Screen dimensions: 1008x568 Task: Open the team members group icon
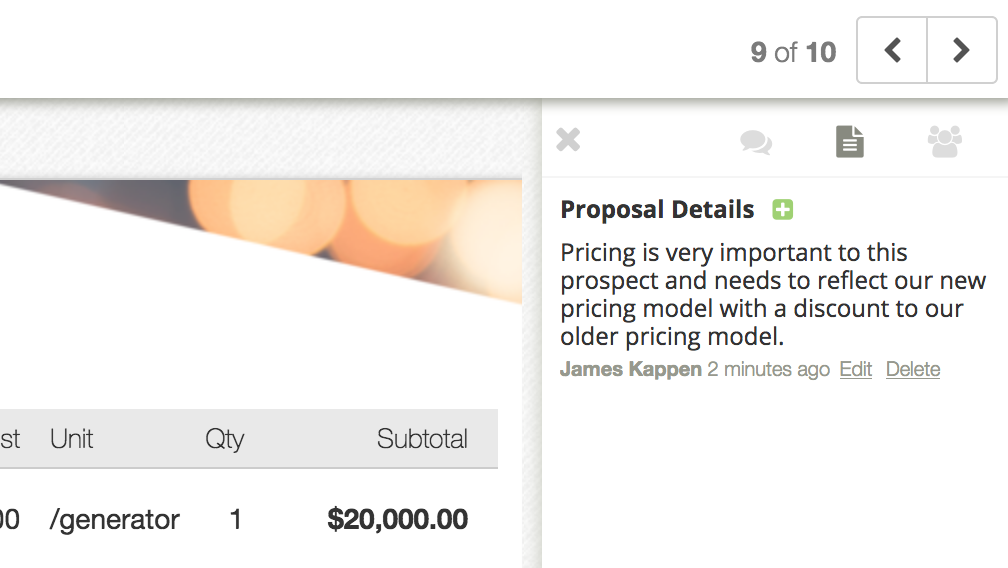tap(945, 141)
